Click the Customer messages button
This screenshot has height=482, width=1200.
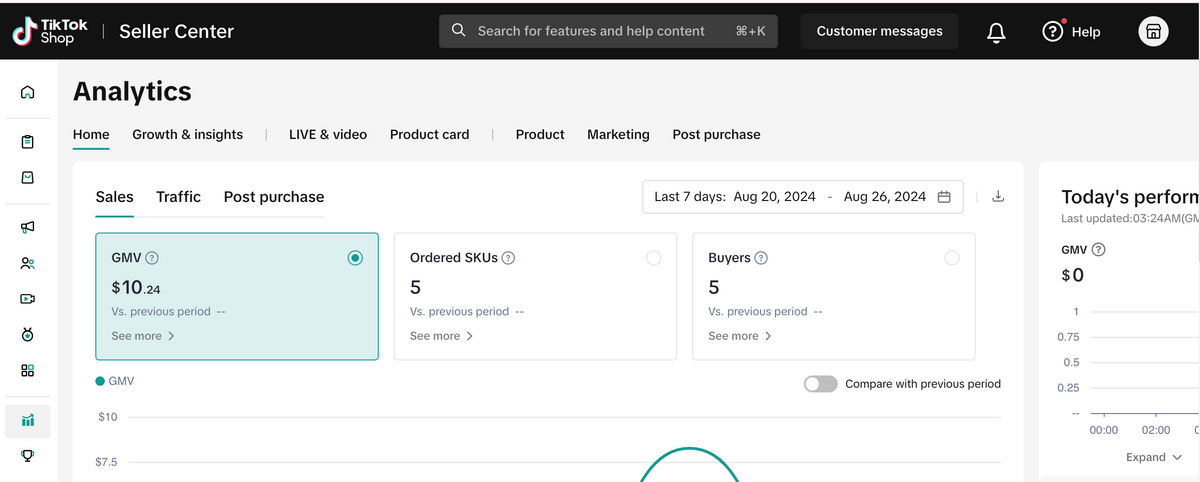click(x=879, y=31)
